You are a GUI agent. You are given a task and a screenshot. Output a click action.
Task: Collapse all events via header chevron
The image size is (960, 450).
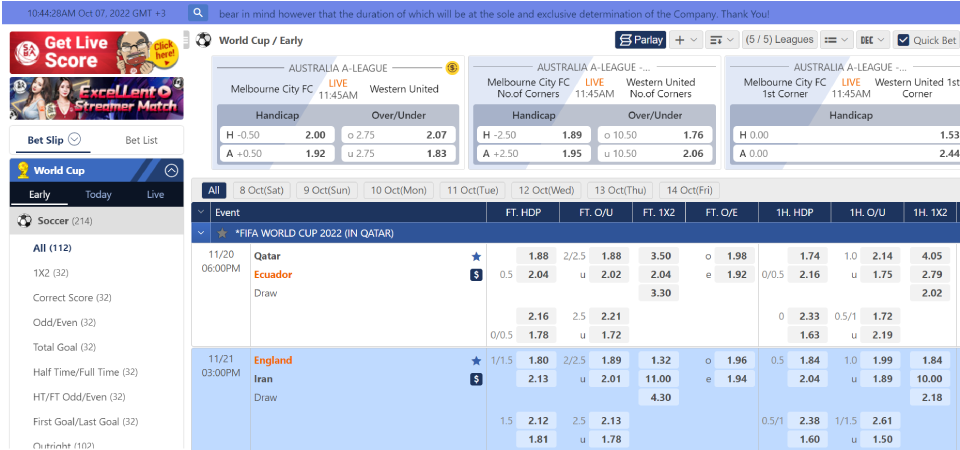[x=201, y=212]
